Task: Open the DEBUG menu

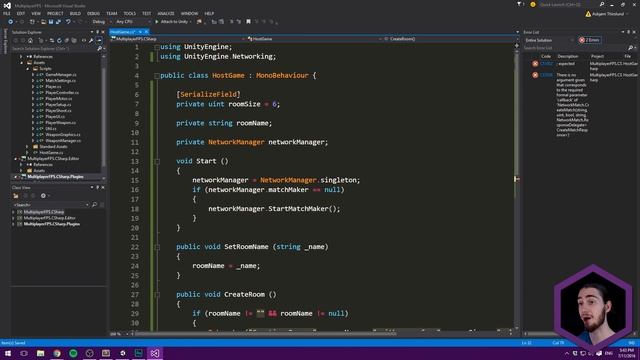Action: [93, 13]
